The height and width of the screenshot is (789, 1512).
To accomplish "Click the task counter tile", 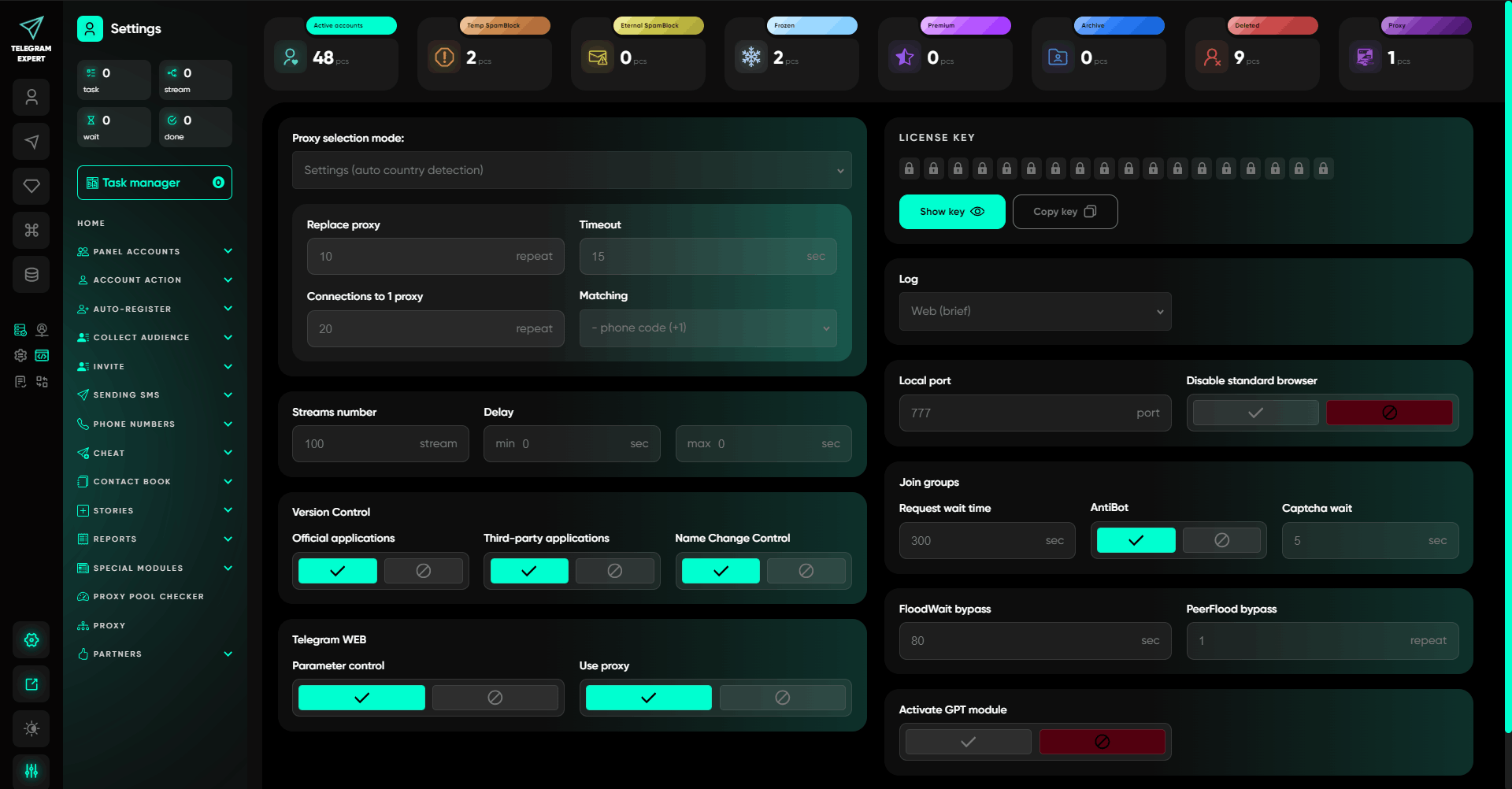I will [113, 80].
